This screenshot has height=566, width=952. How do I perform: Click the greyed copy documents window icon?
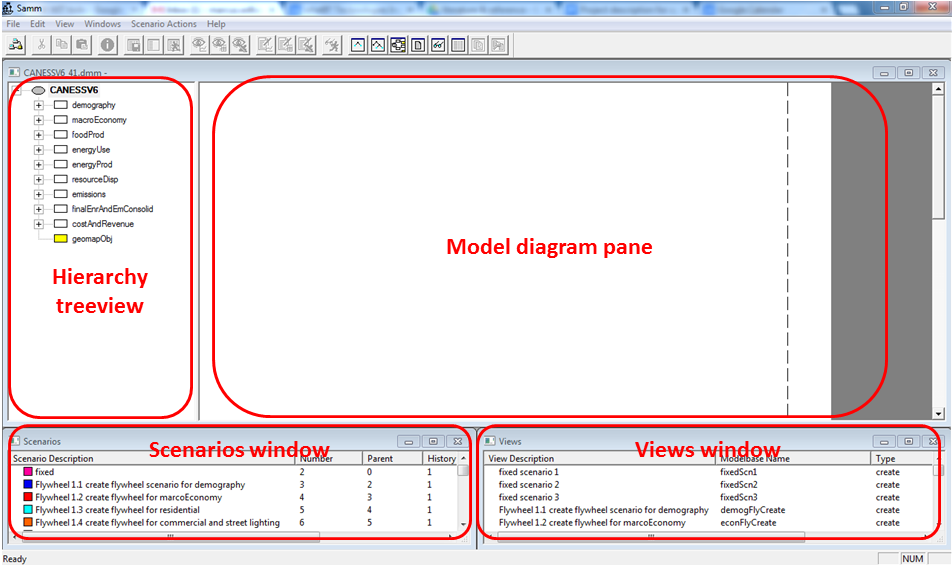pyautogui.click(x=478, y=45)
